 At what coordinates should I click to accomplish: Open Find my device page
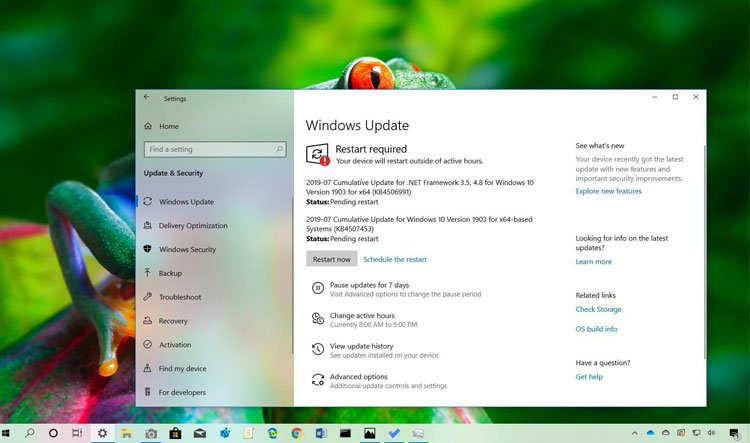[x=182, y=369]
